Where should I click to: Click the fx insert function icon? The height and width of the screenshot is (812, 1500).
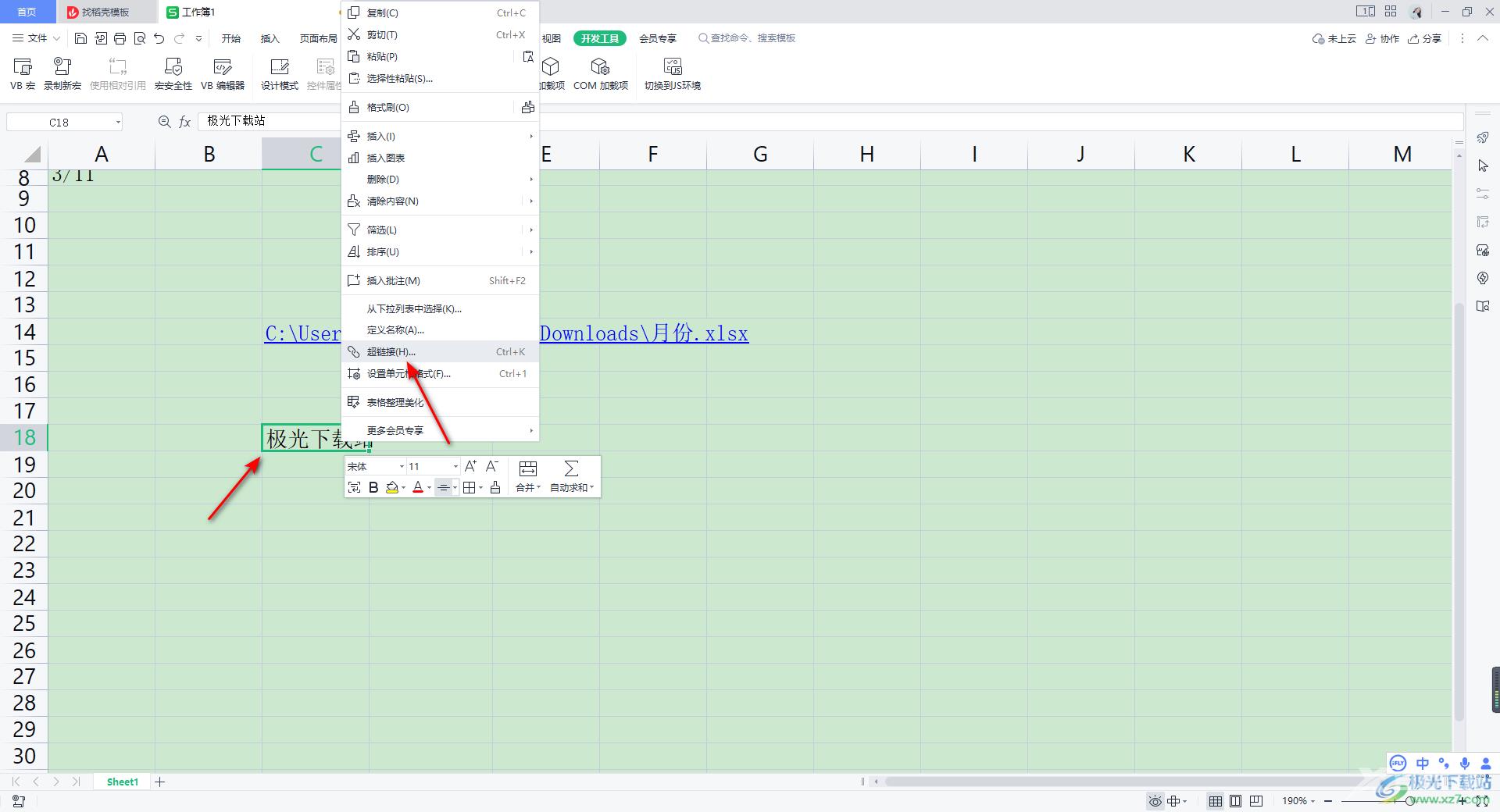point(185,122)
